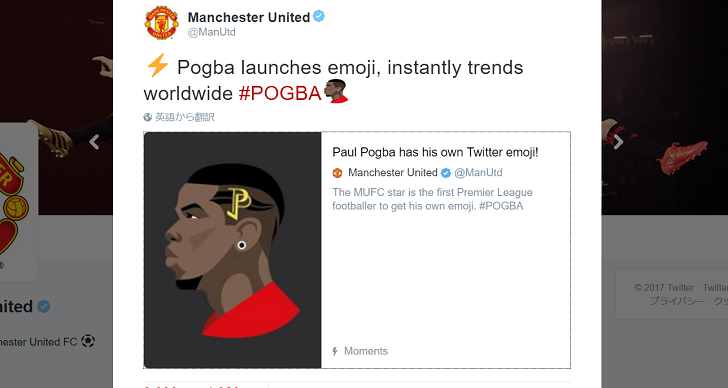Click the 英語から翻訳 translate link
This screenshot has height=388, width=728.
tap(185, 117)
